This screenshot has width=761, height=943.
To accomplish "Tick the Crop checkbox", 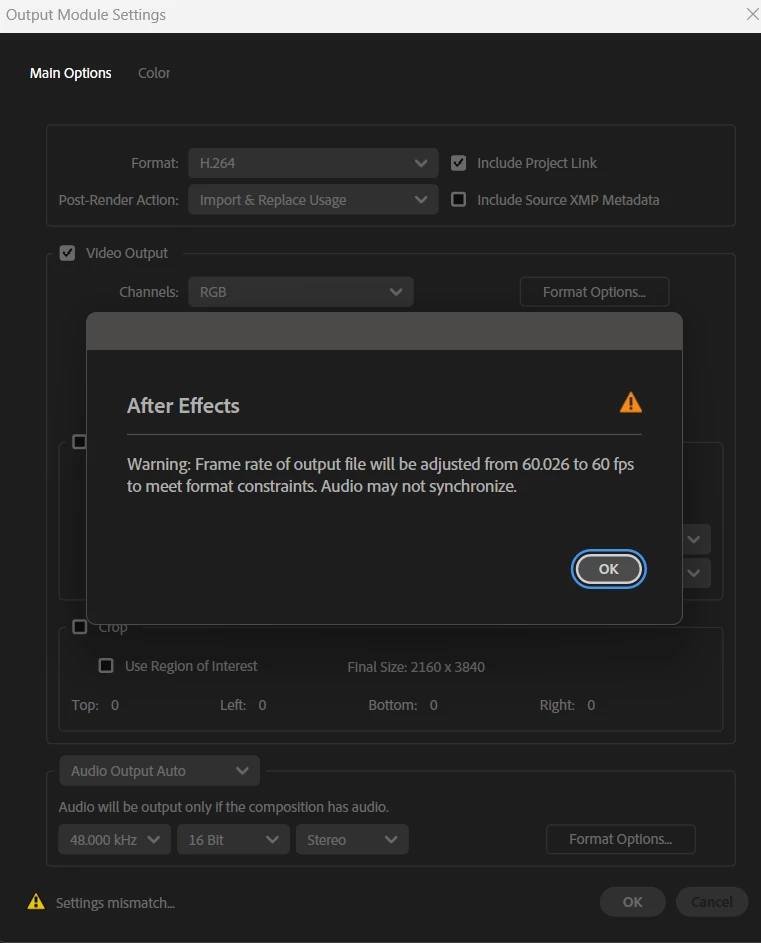I will [79, 627].
